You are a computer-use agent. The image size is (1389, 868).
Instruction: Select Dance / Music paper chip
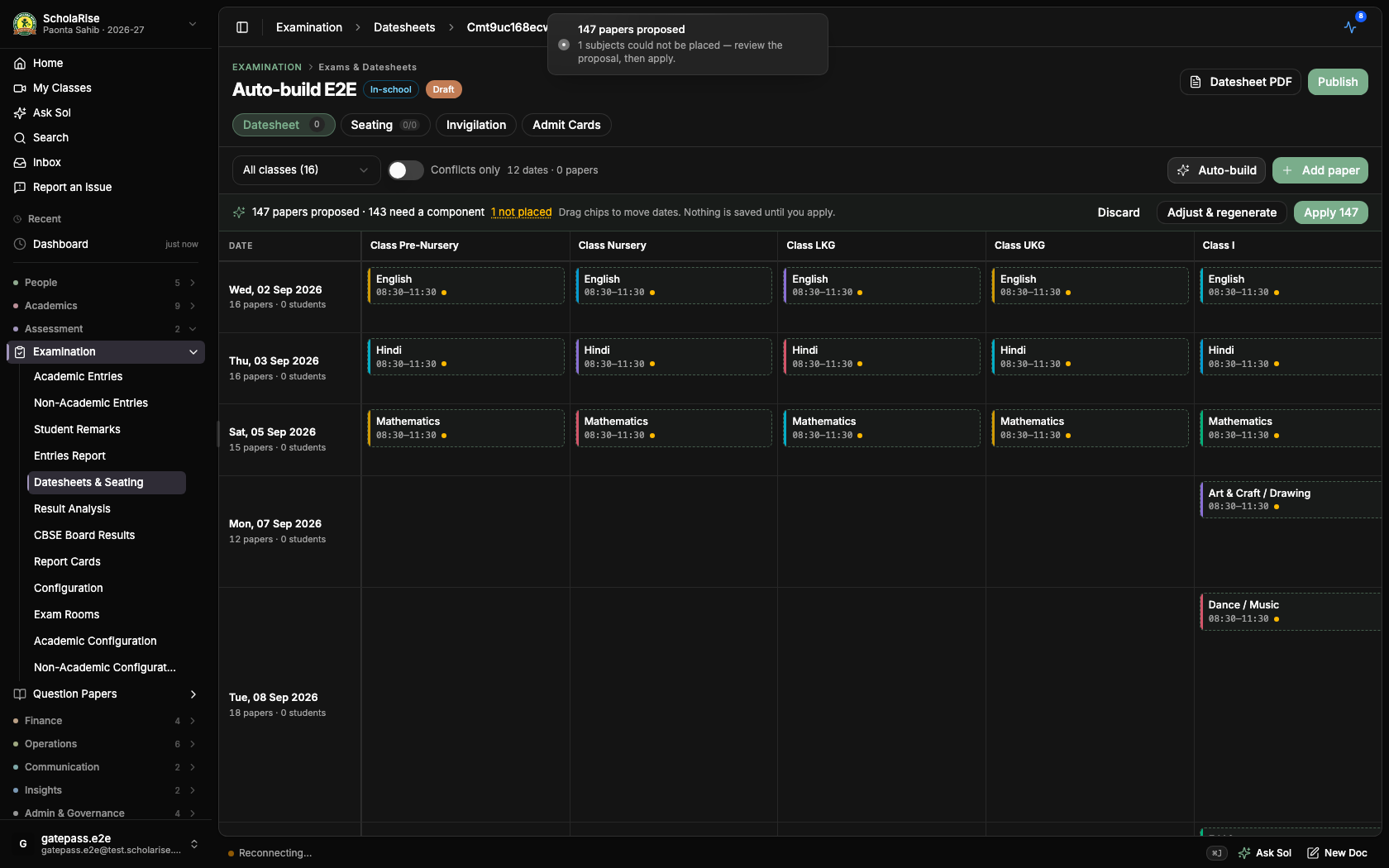(1291, 612)
